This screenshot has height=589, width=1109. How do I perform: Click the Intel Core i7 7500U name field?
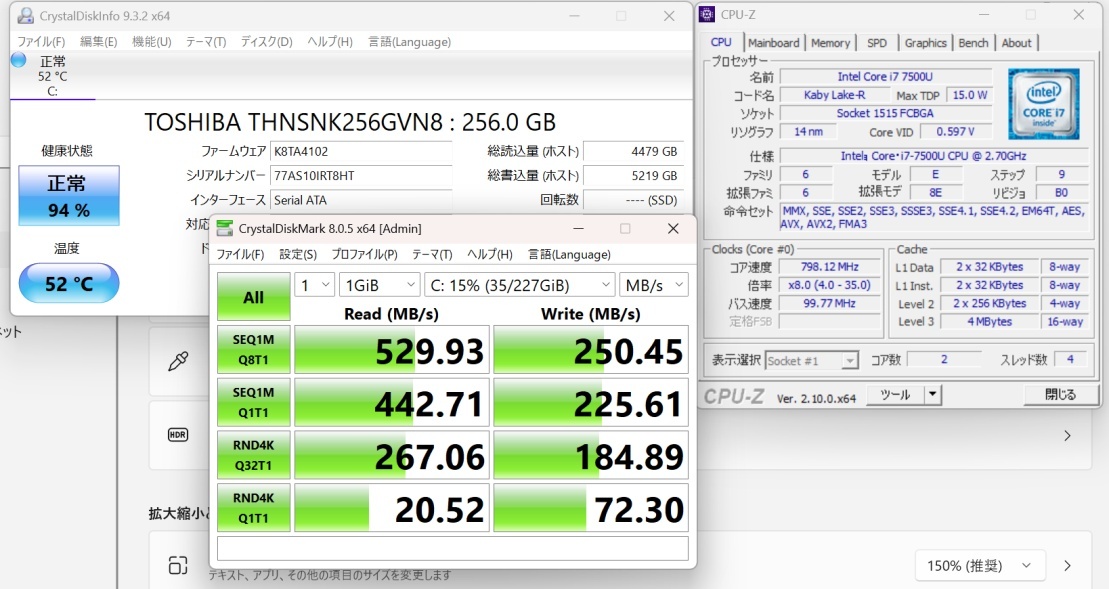pos(886,76)
